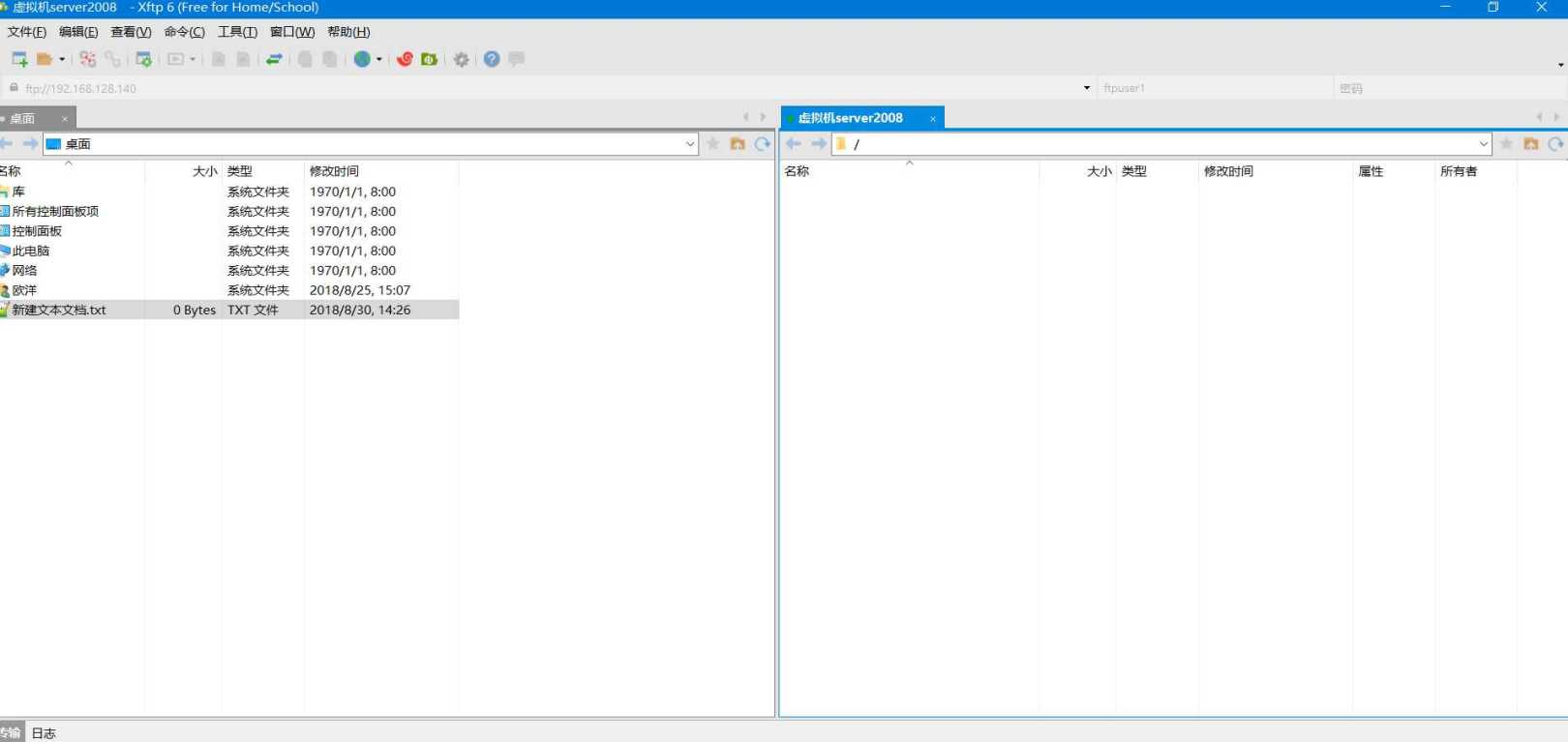The height and width of the screenshot is (742, 1568).
Task: Refresh the remote pane
Action: click(x=1555, y=144)
